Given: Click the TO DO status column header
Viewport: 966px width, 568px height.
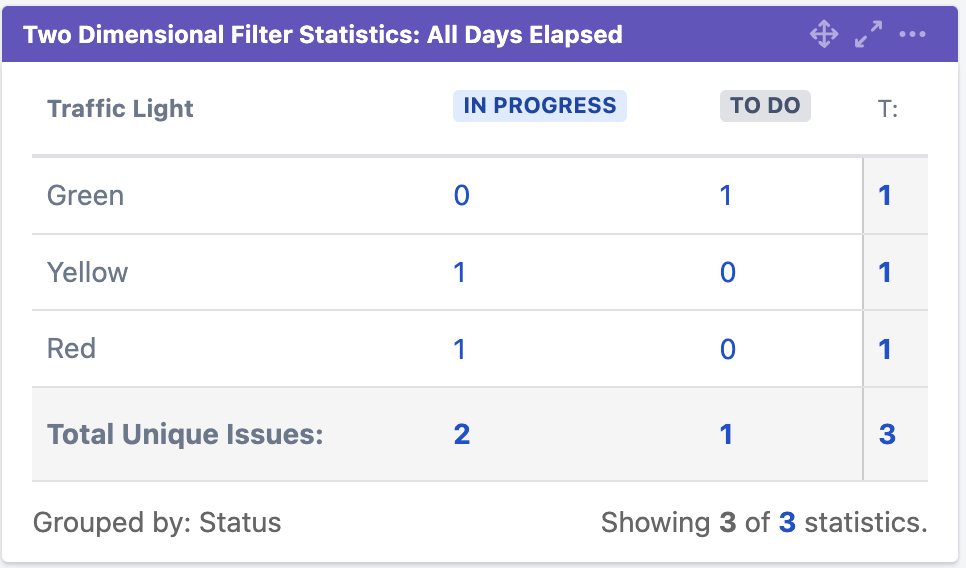Looking at the screenshot, I should (765, 106).
